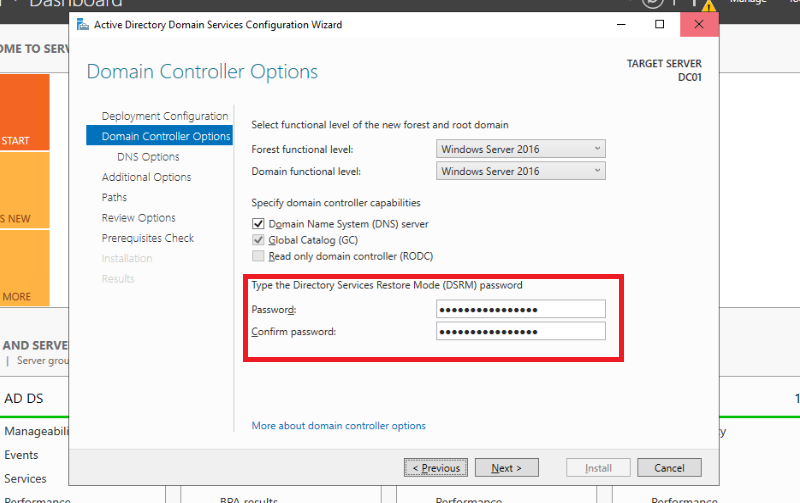Click the START tile in Server Manager
This screenshot has height=503, width=800.
24,112
